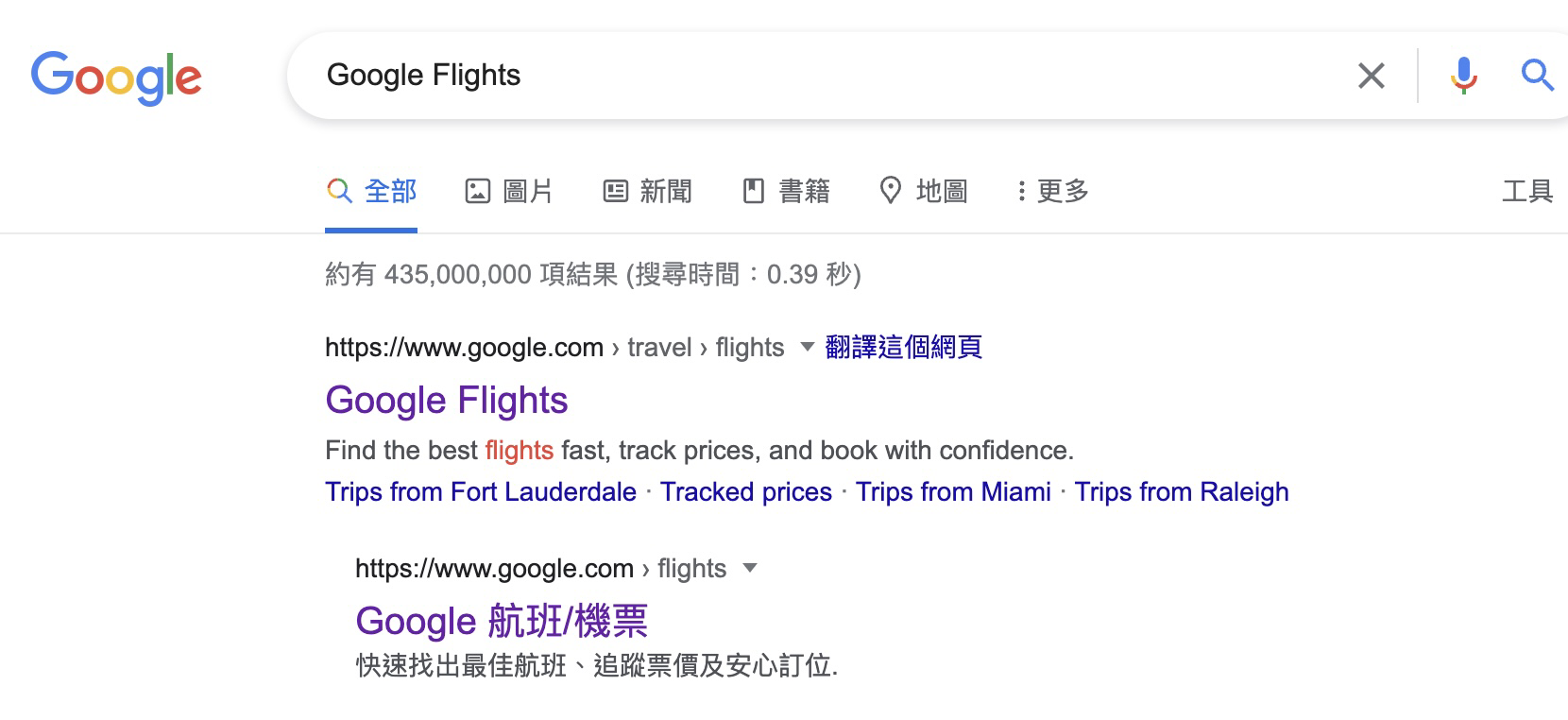1568x720 pixels.
Task: Select the Tracked prices sitelink
Action: pyautogui.click(x=746, y=492)
